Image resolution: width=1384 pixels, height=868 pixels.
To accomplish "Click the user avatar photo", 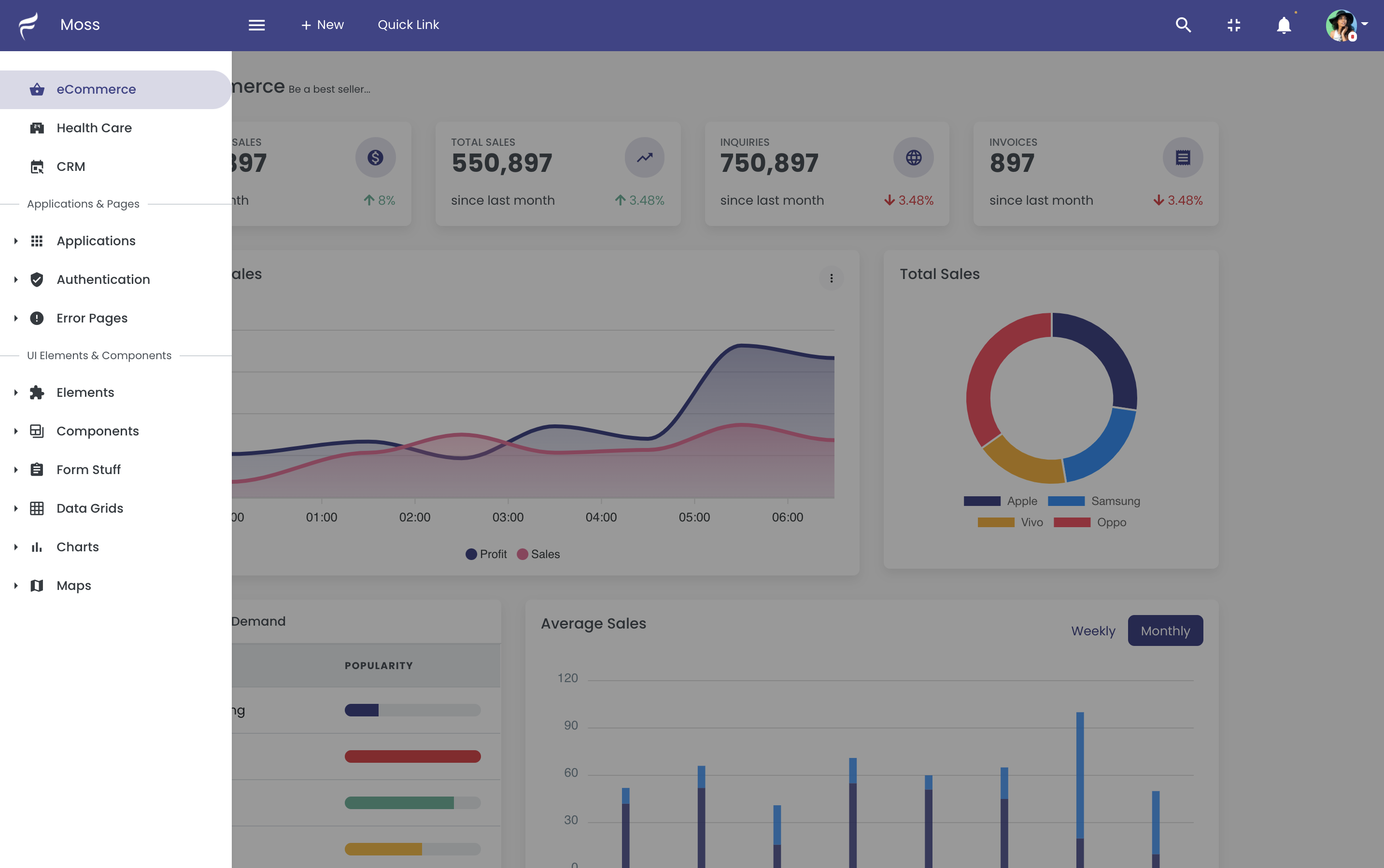I will click(x=1341, y=25).
